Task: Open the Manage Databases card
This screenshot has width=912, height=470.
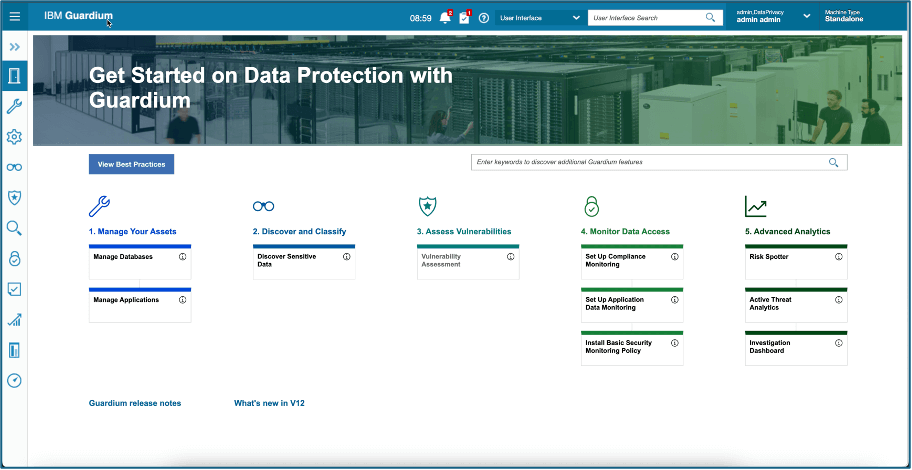Action: click(x=140, y=262)
